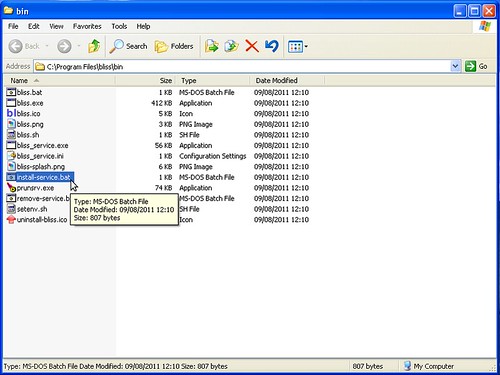Click the uninstall-bliss.ico file name
The height and width of the screenshot is (375, 500).
tap(42, 220)
